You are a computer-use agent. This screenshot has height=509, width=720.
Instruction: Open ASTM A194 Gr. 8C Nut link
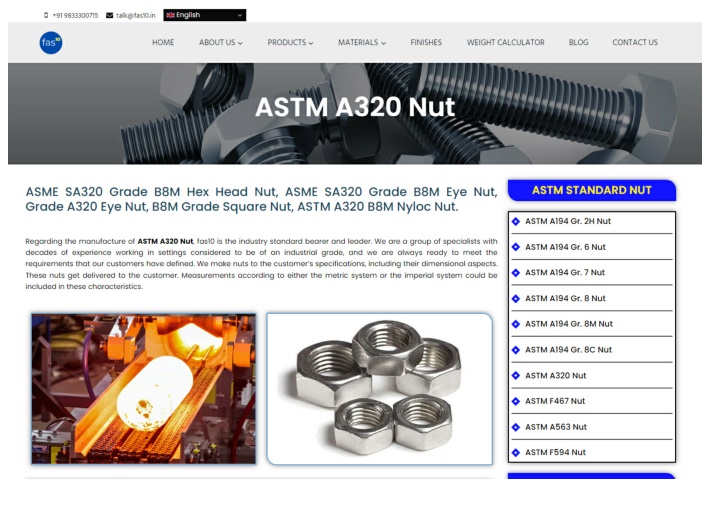pos(568,350)
